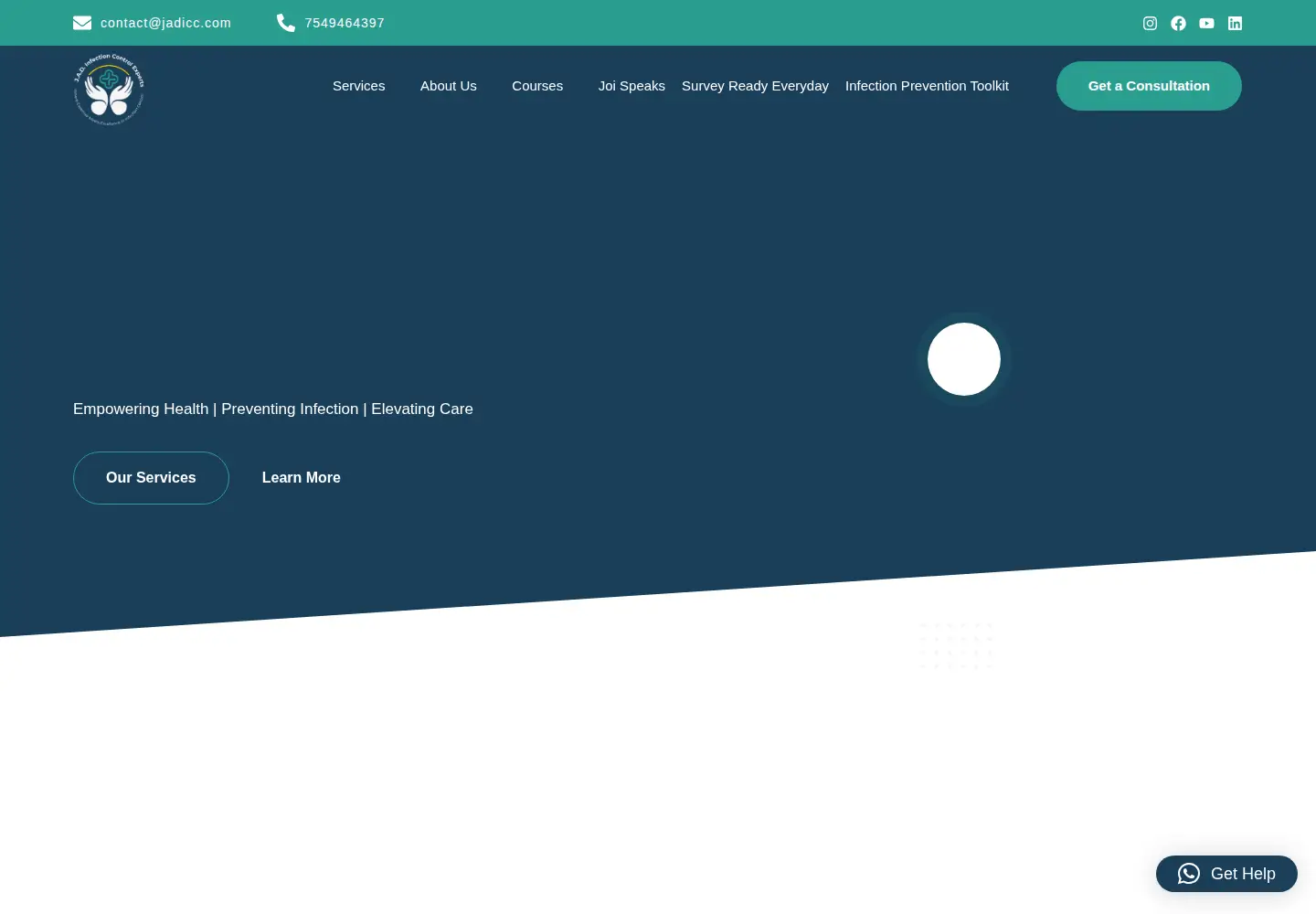This screenshot has height=914, width=1316.
Task: Click the phone handset icon
Action: (x=286, y=23)
